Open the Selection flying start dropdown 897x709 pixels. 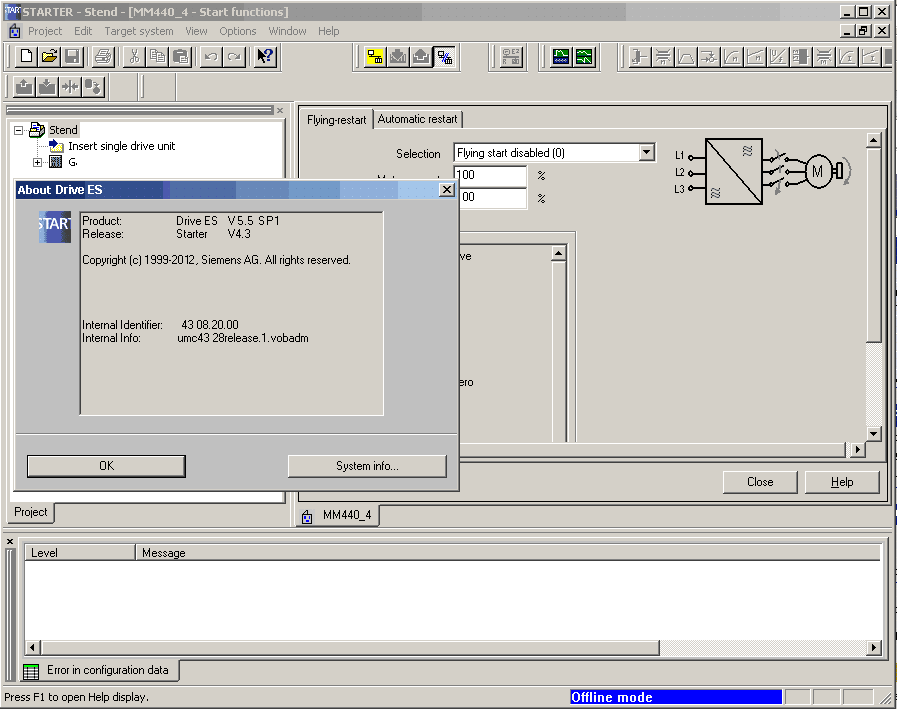coord(647,153)
